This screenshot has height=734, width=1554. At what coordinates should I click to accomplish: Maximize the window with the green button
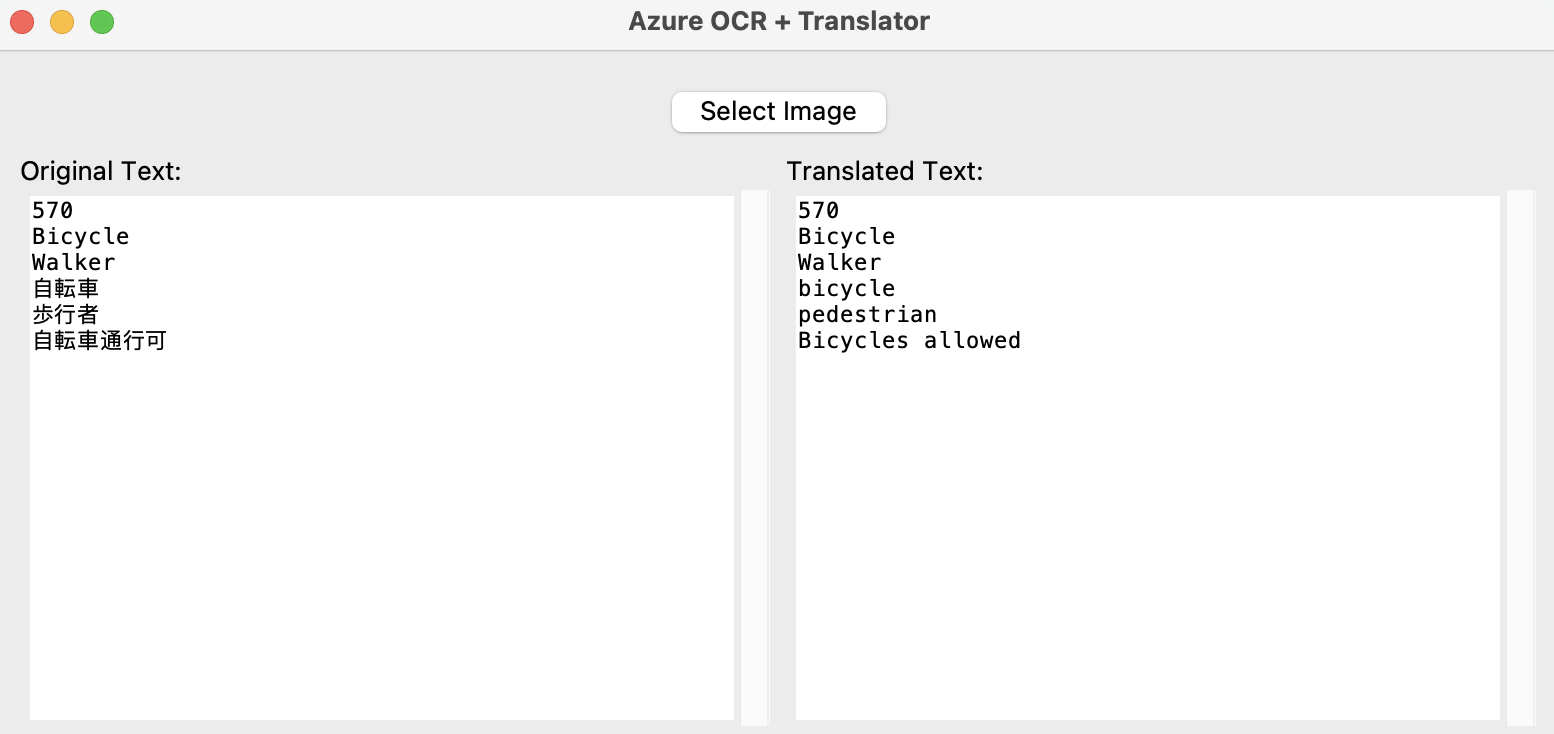pyautogui.click(x=102, y=21)
